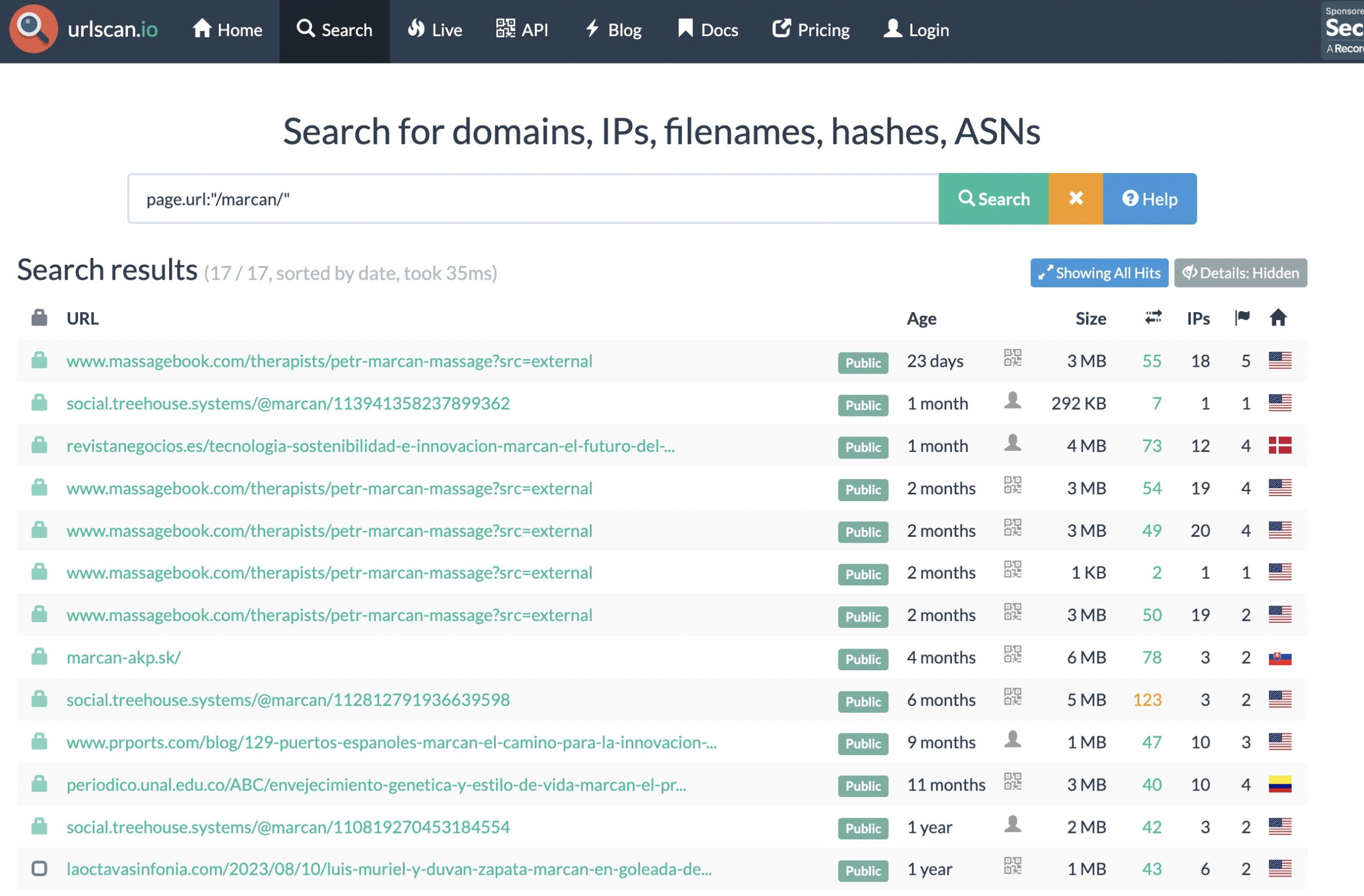Run the green Search button

click(x=994, y=199)
